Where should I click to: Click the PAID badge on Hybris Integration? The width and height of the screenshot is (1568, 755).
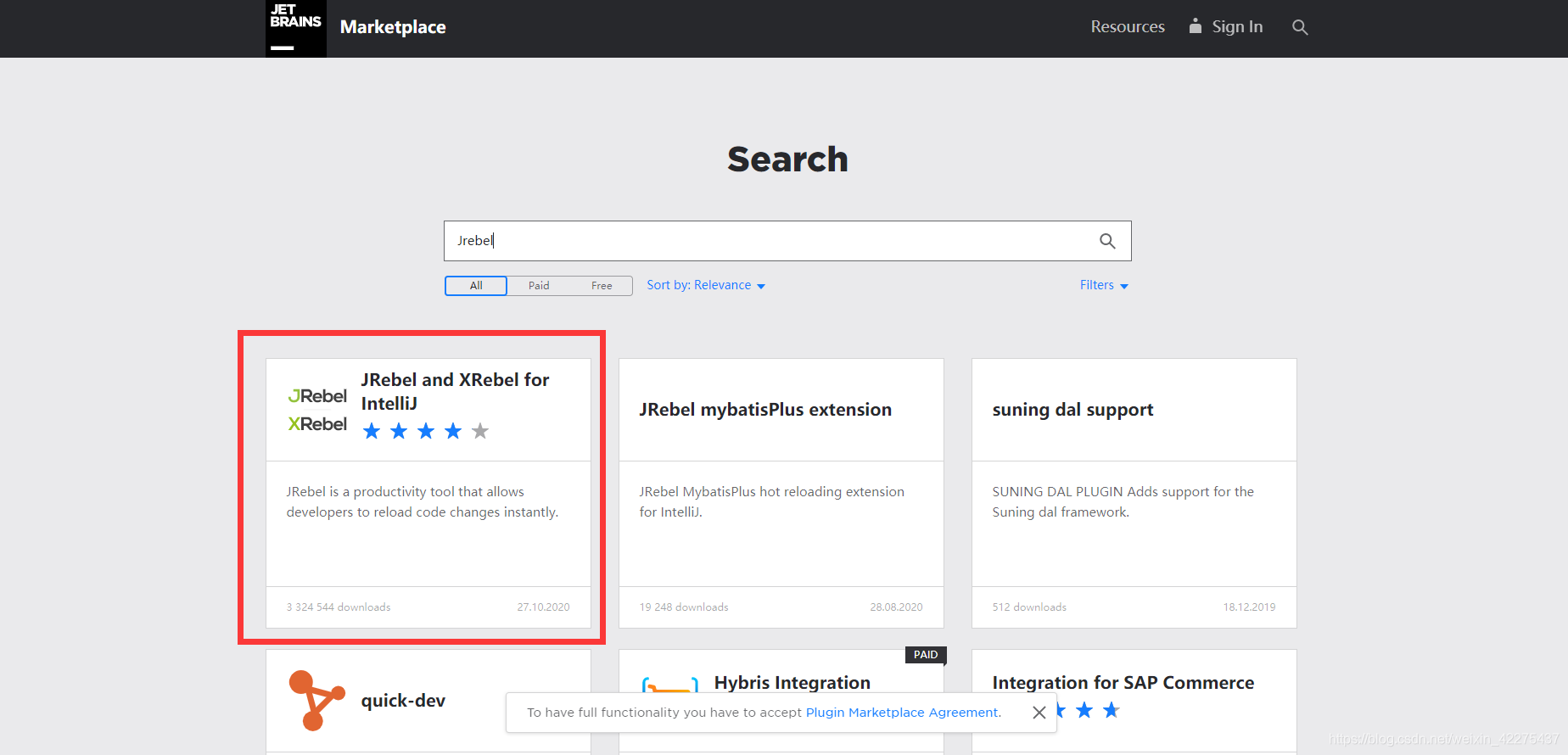(x=926, y=655)
